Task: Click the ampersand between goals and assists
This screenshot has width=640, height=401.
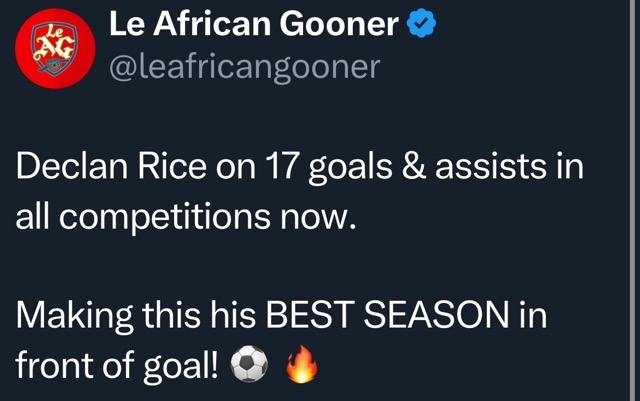Action: [x=419, y=166]
